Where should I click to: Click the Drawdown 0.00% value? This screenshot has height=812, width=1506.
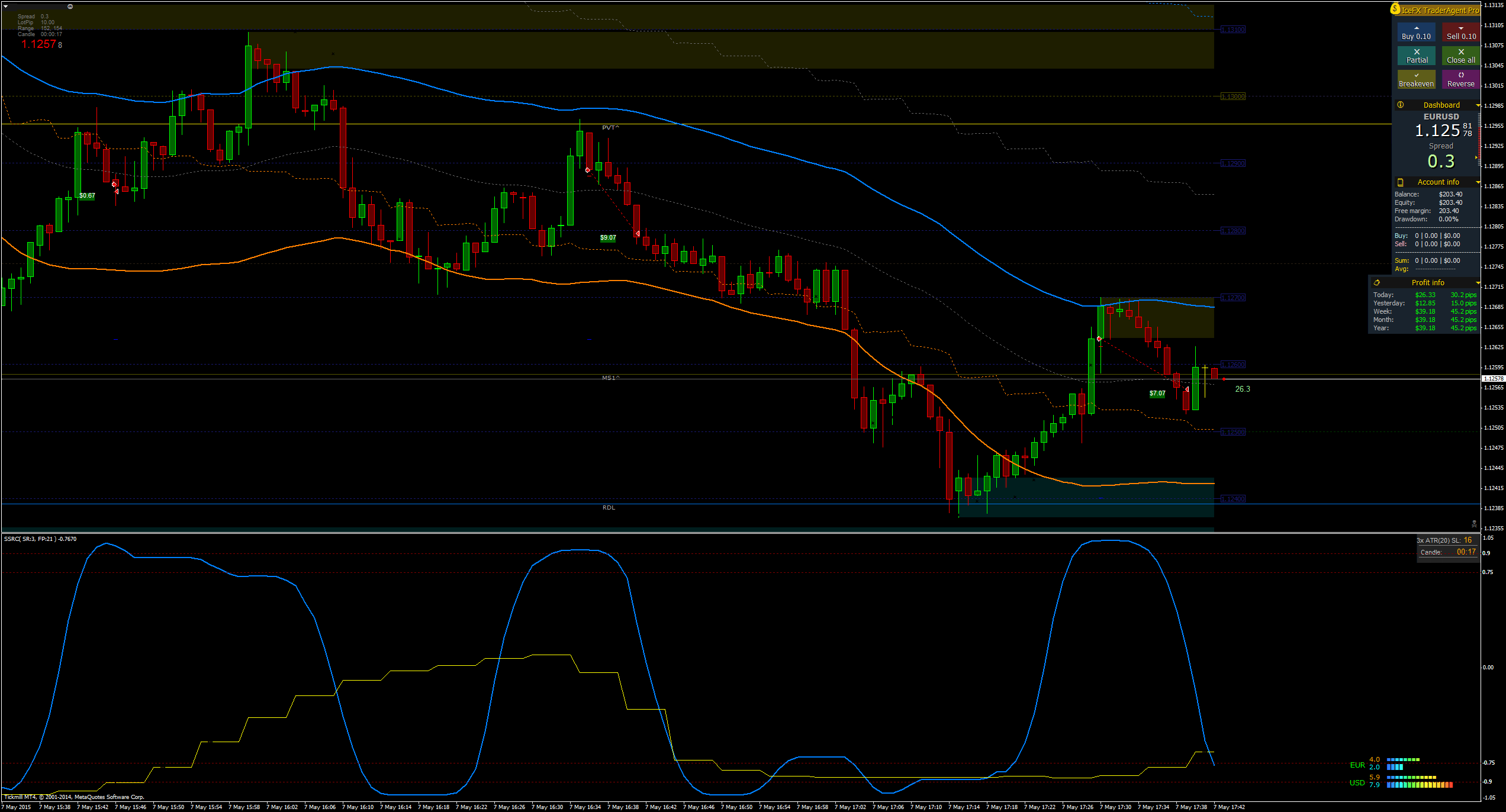1449,219
